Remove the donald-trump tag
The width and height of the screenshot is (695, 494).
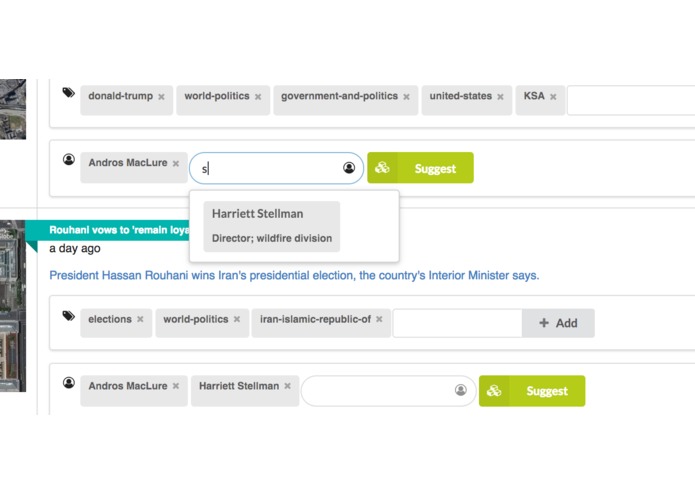click(x=161, y=97)
